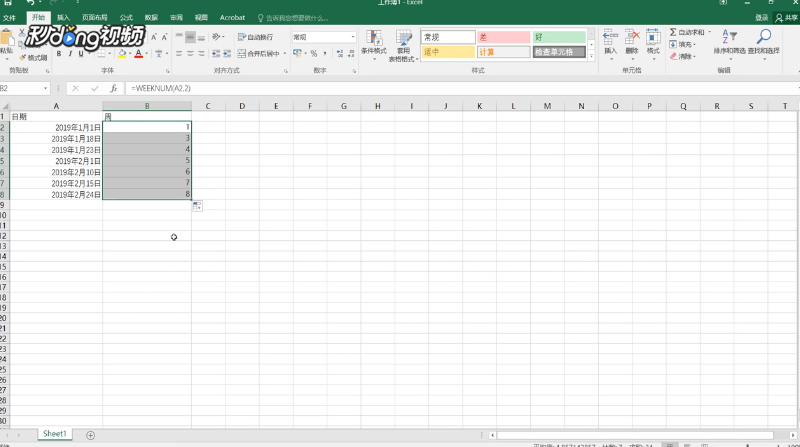Toggle Underline formatting
Screen dimensions: 800x447
tap(81, 54)
